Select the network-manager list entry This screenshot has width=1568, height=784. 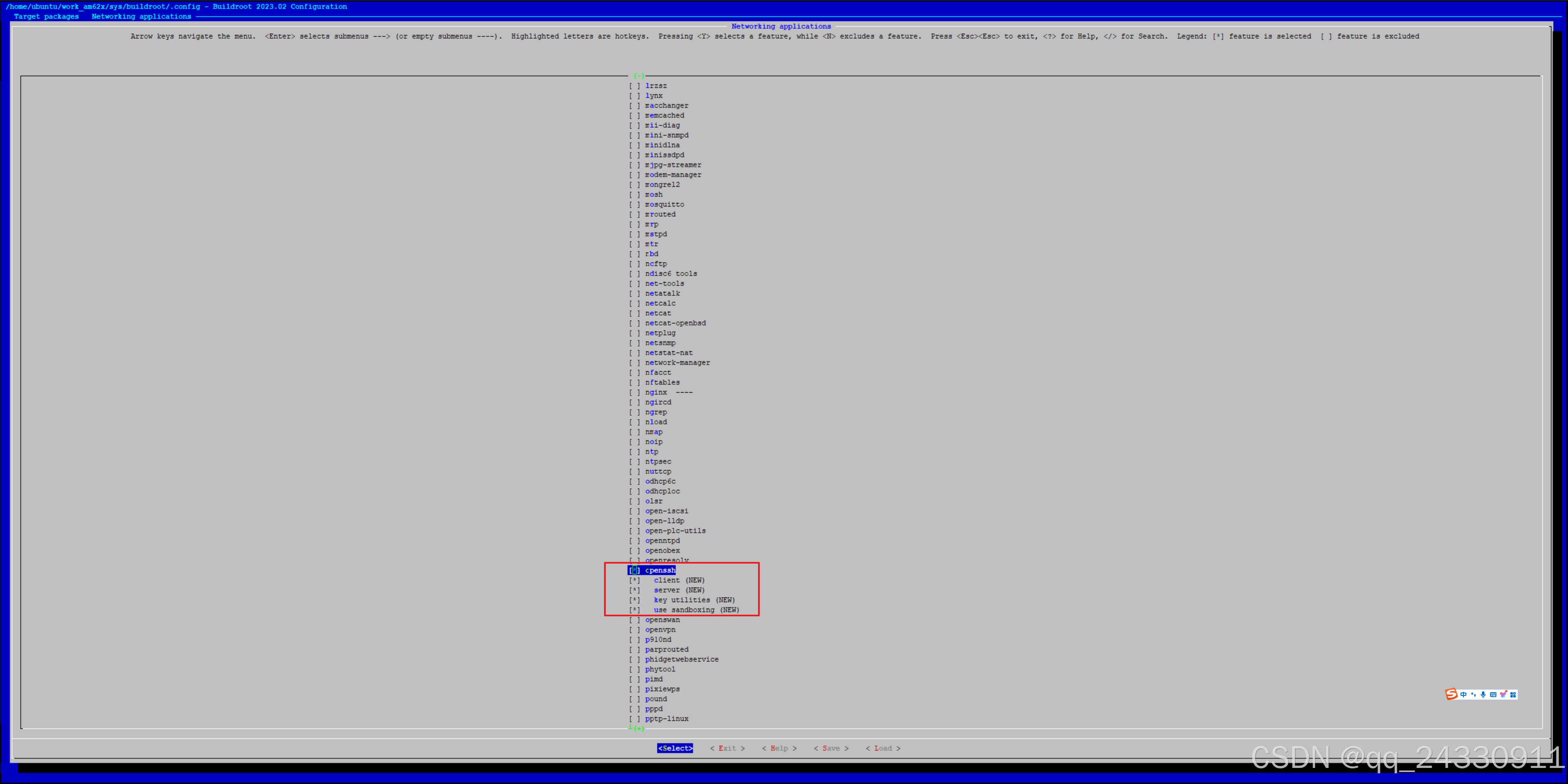pyautogui.click(x=677, y=363)
